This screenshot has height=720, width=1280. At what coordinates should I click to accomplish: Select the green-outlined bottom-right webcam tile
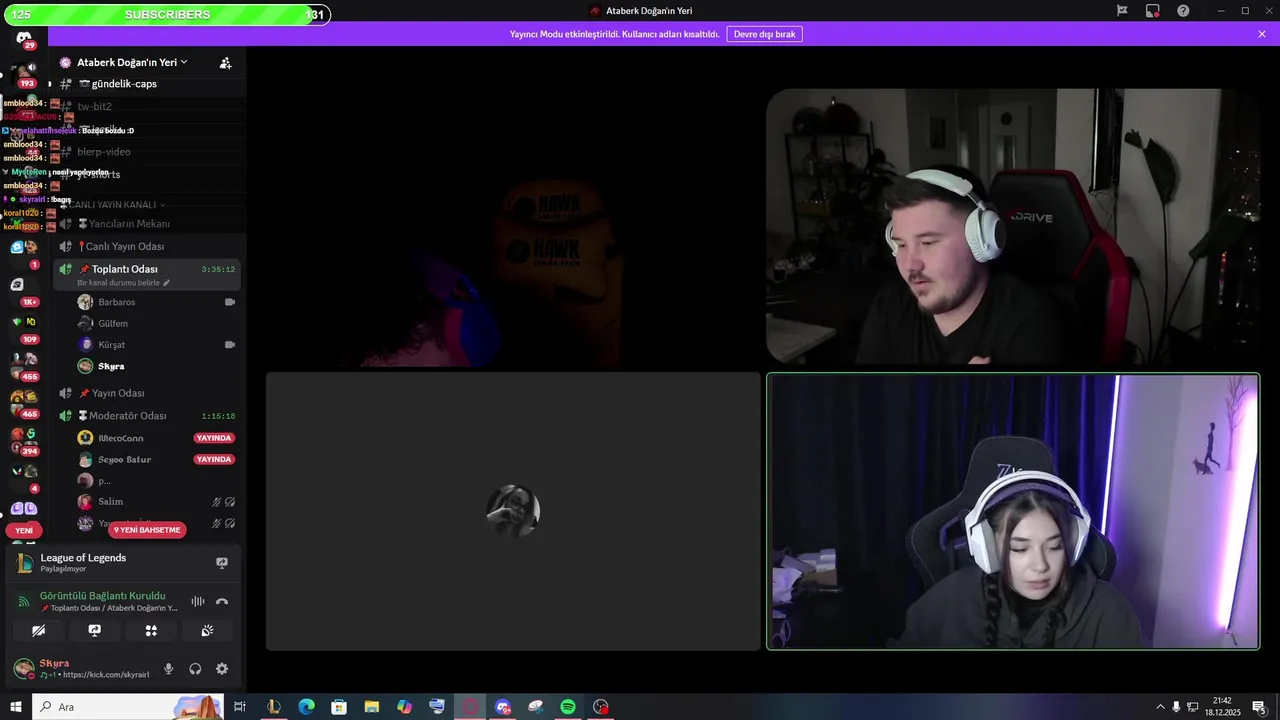(x=1013, y=511)
